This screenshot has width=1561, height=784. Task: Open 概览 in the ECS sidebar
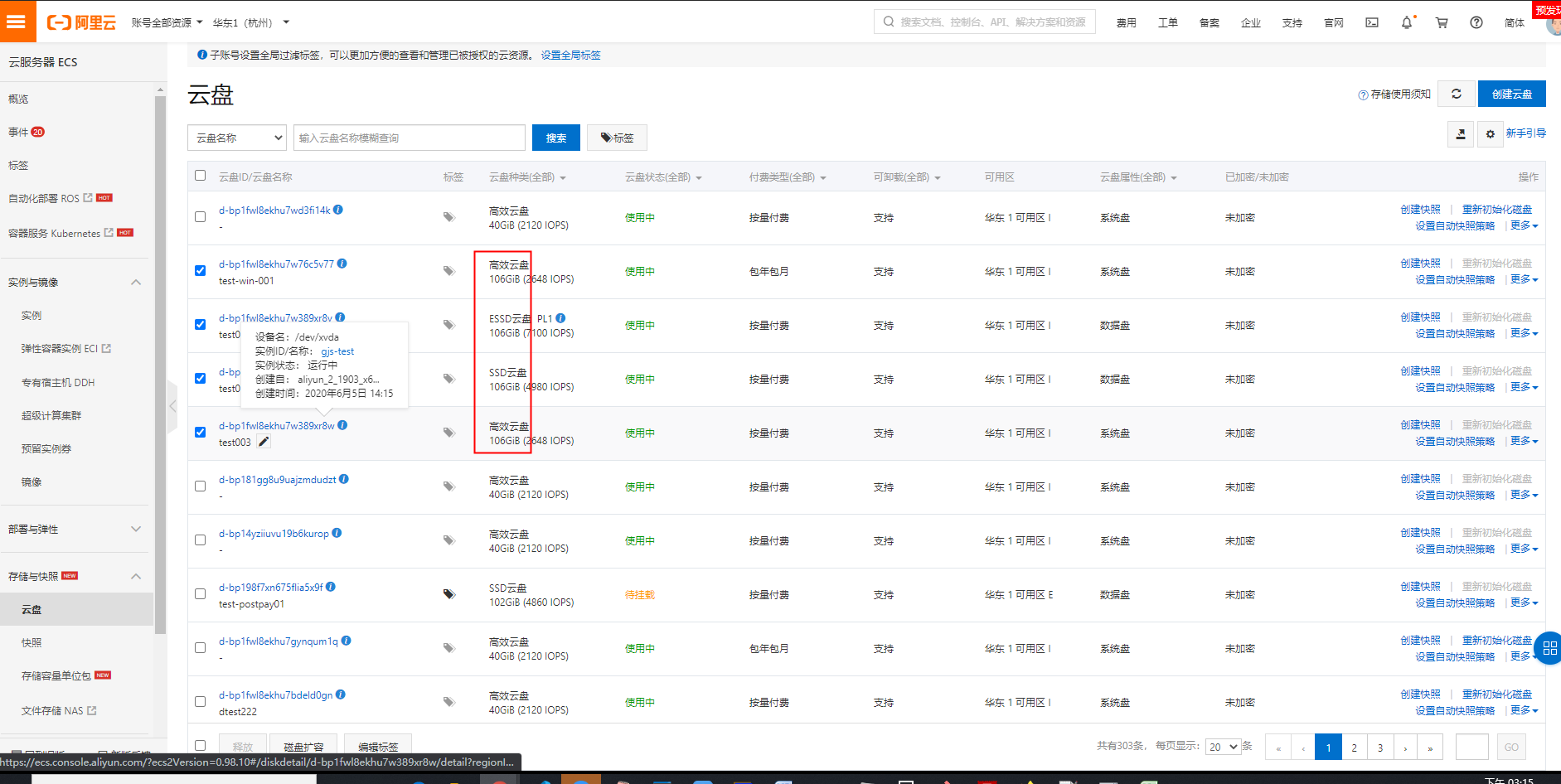pyautogui.click(x=18, y=99)
